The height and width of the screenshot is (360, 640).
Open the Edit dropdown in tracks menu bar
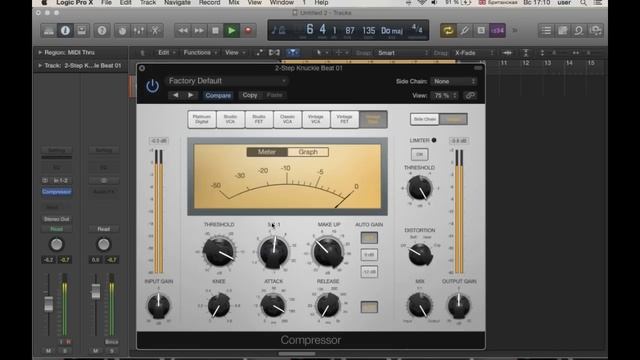point(167,53)
